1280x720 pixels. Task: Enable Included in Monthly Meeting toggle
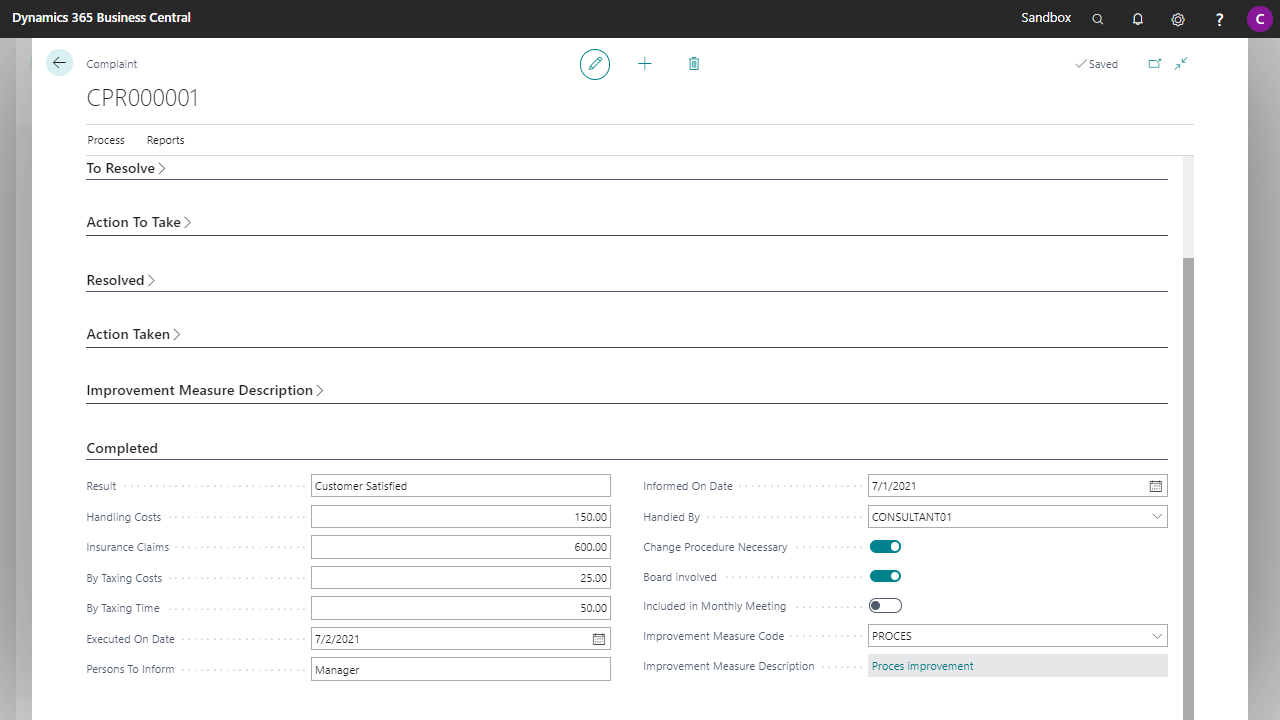click(x=885, y=606)
